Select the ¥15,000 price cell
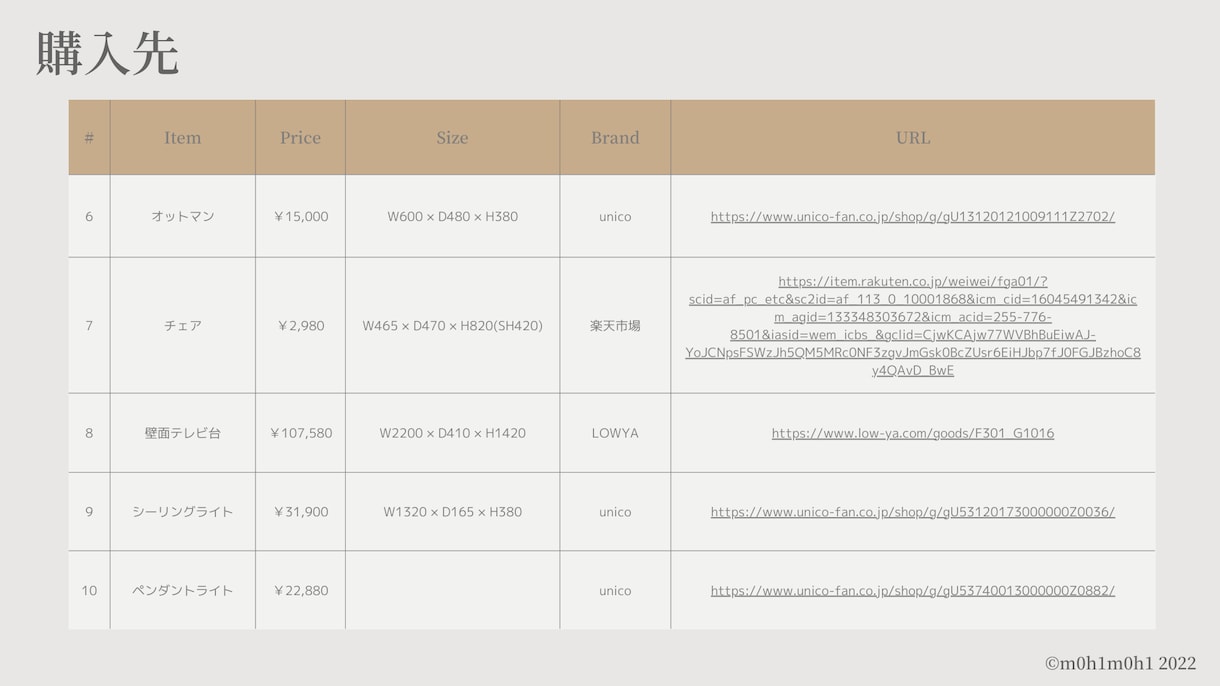 pyautogui.click(x=300, y=216)
